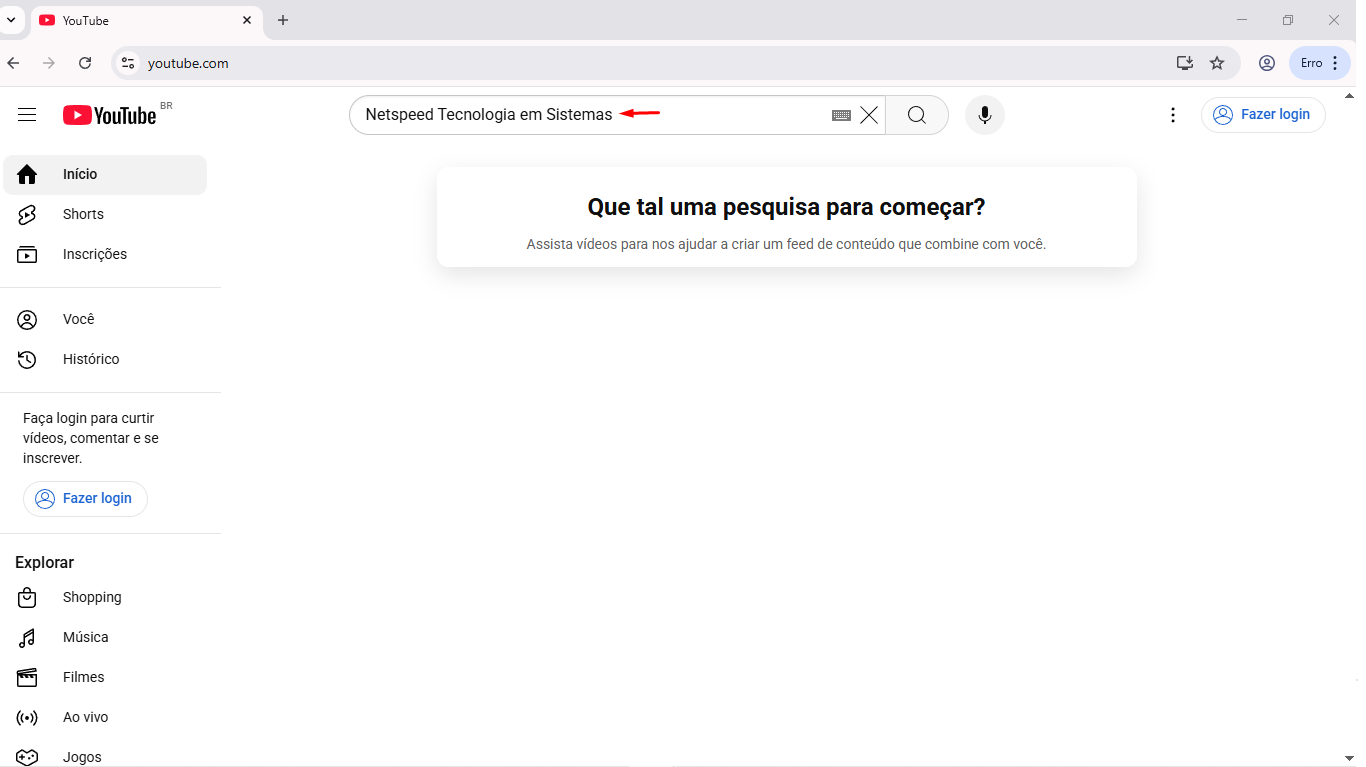Open YouTube settings three-dot menu
The height and width of the screenshot is (767, 1366).
click(1173, 115)
